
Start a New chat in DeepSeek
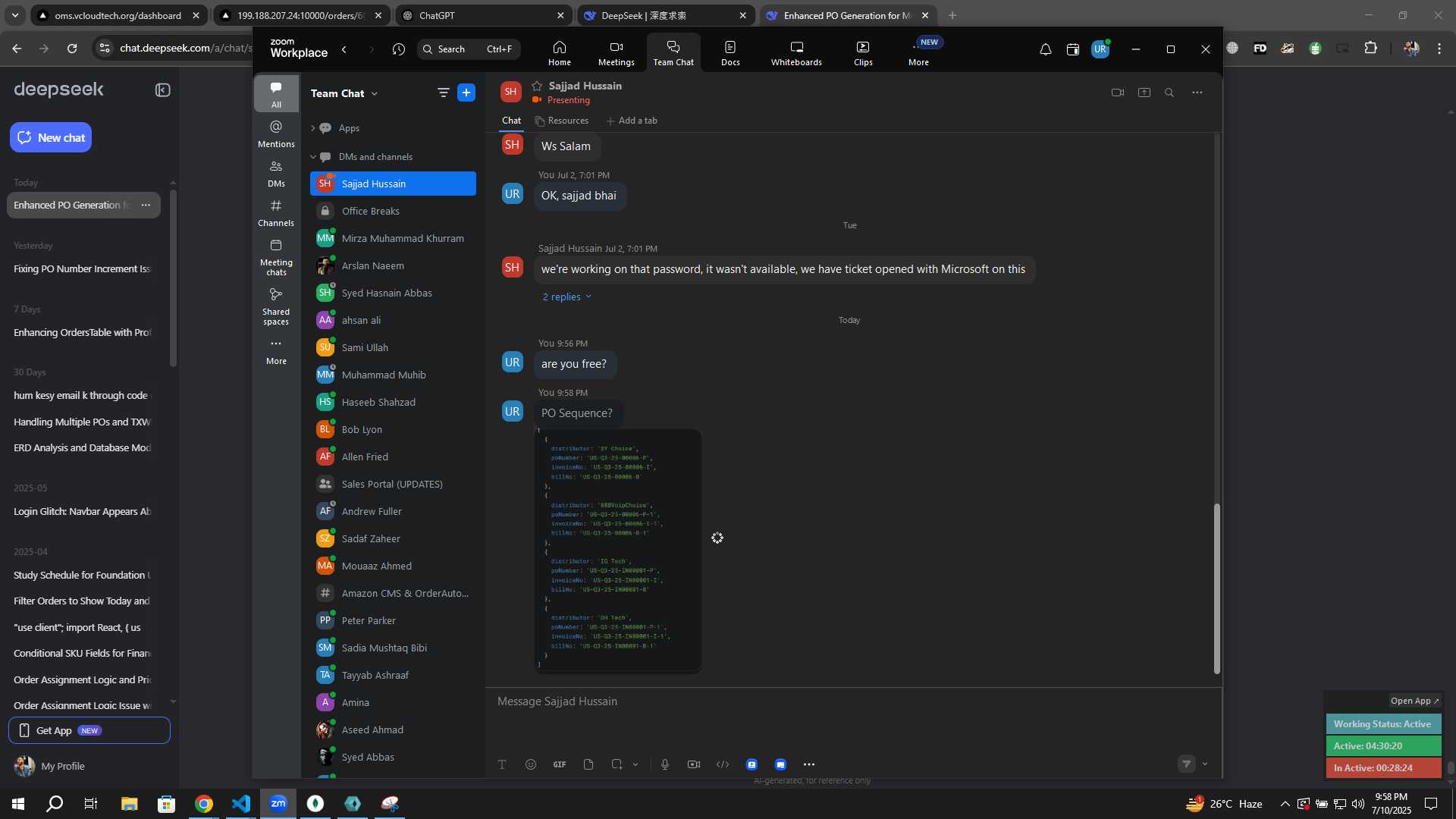51,137
